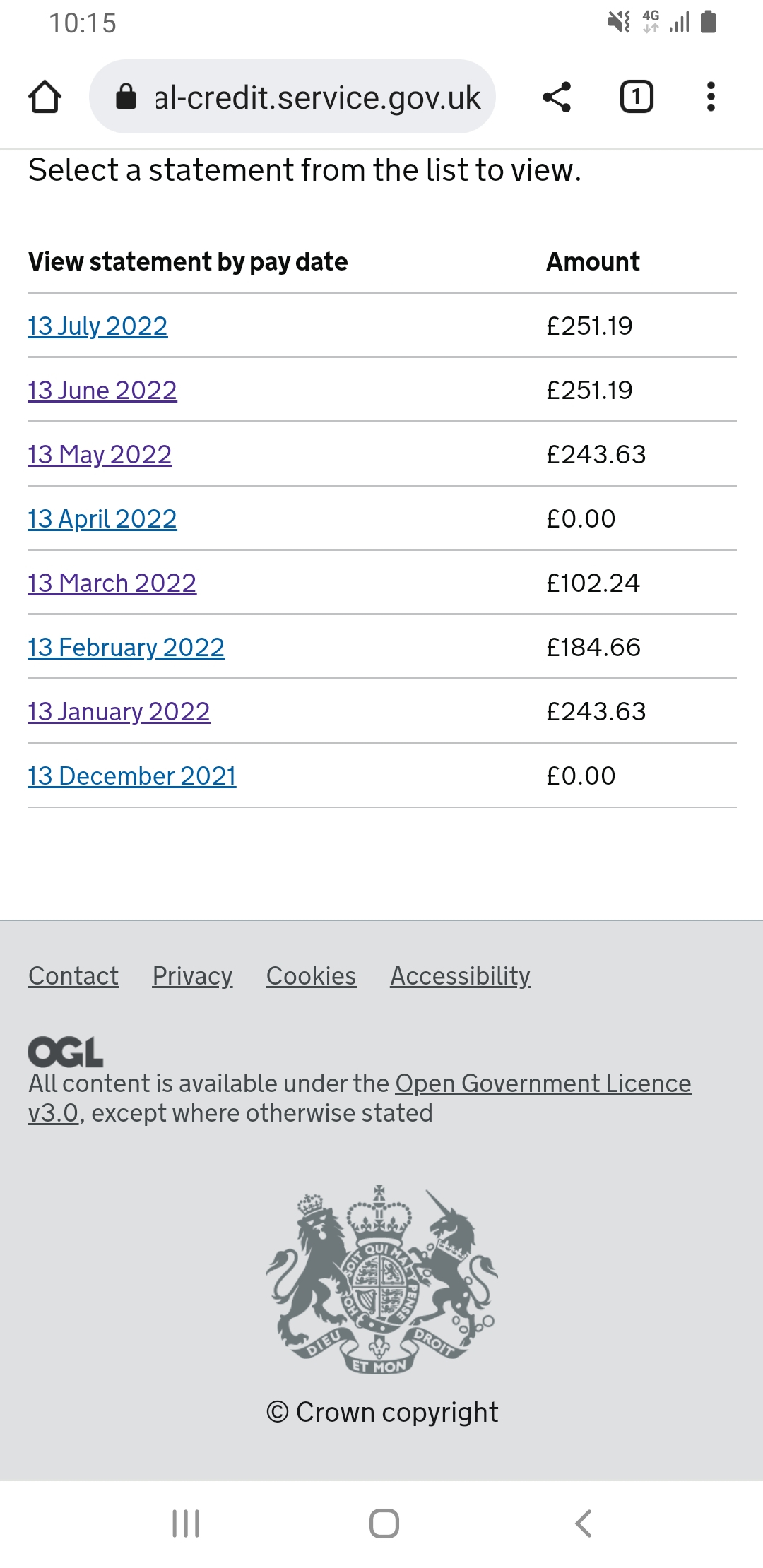Open the 13 July 2022 statement
This screenshot has height=1568, width=763.
click(x=97, y=326)
